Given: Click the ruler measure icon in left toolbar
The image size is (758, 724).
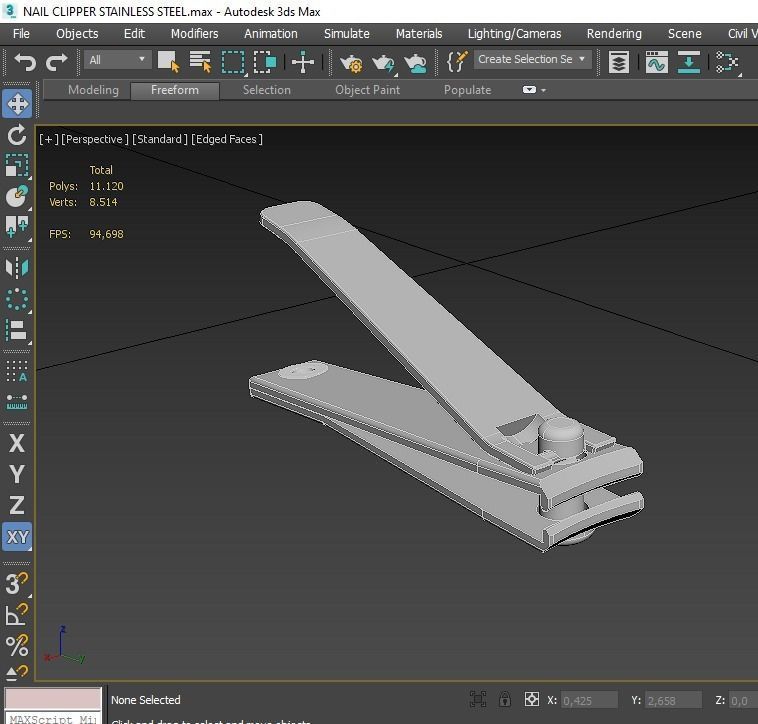Looking at the screenshot, I should (17, 402).
